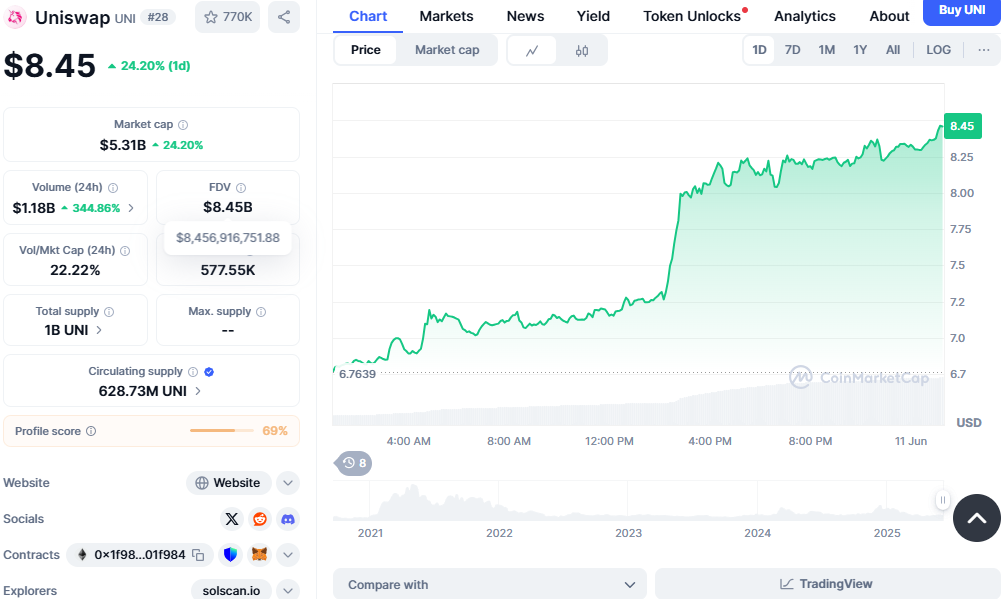Click the Uniswap unicorn logo

coord(15,17)
